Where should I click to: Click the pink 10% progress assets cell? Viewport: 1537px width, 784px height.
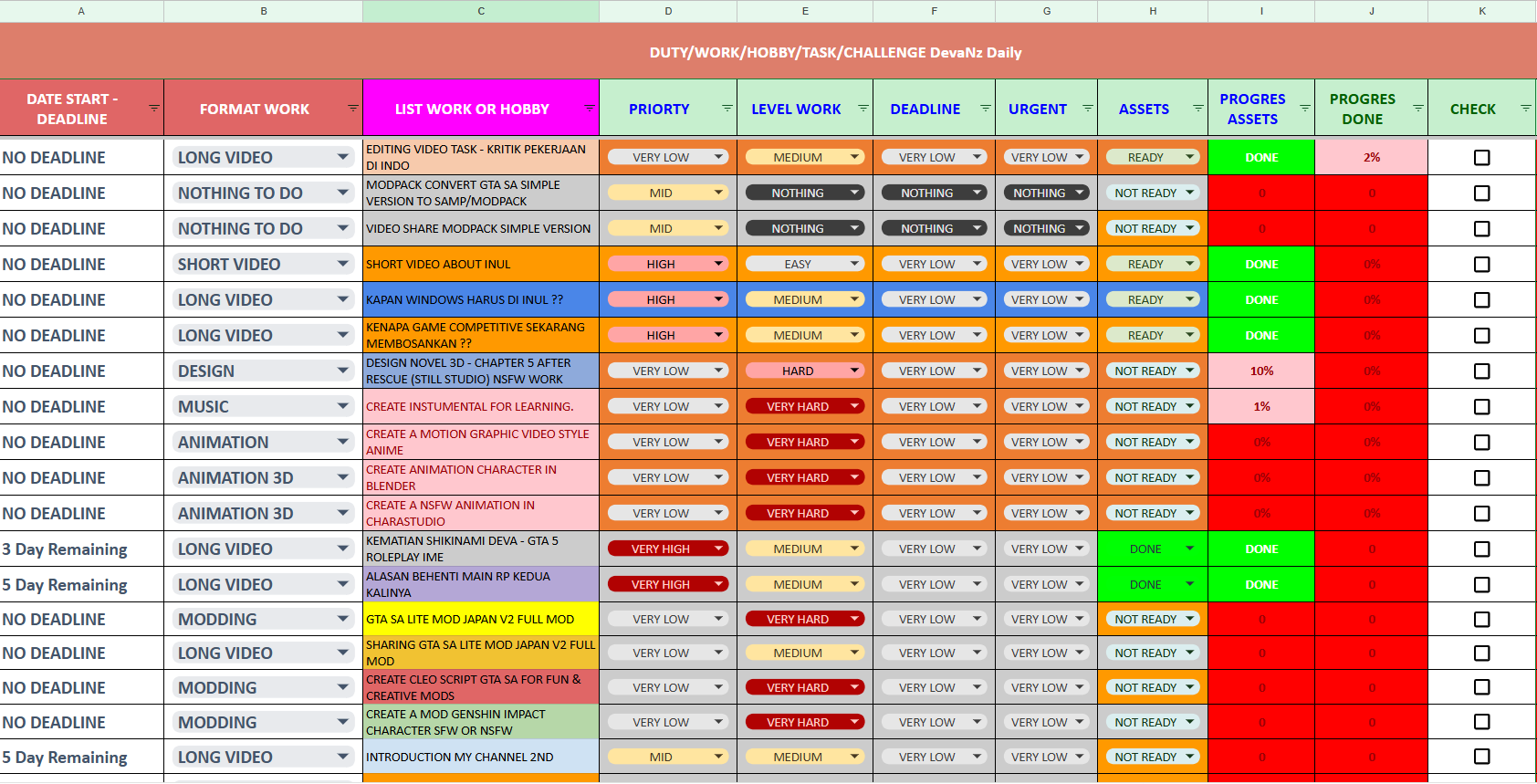(x=1260, y=371)
